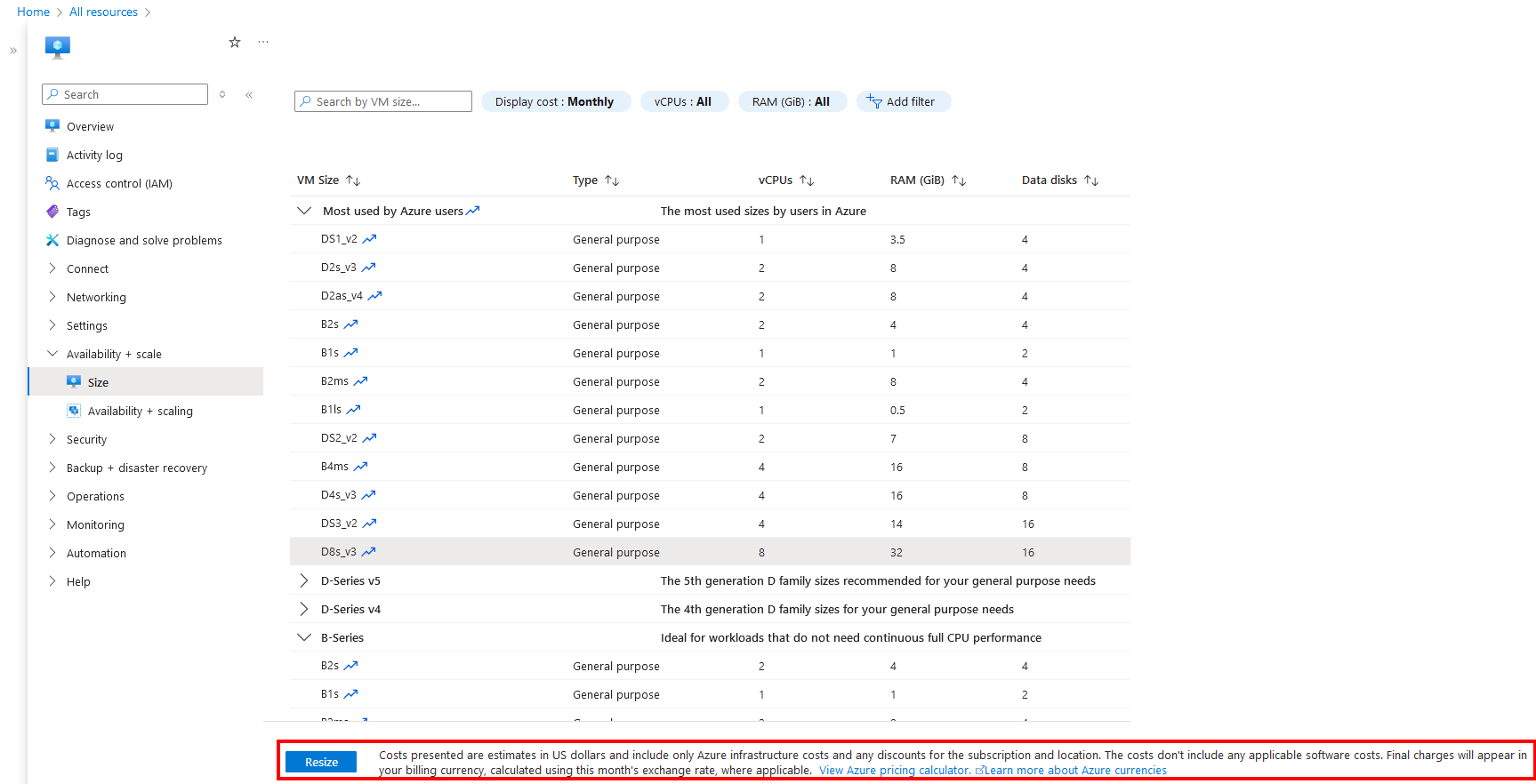Collapse Most used by Azure users group

pyautogui.click(x=304, y=211)
